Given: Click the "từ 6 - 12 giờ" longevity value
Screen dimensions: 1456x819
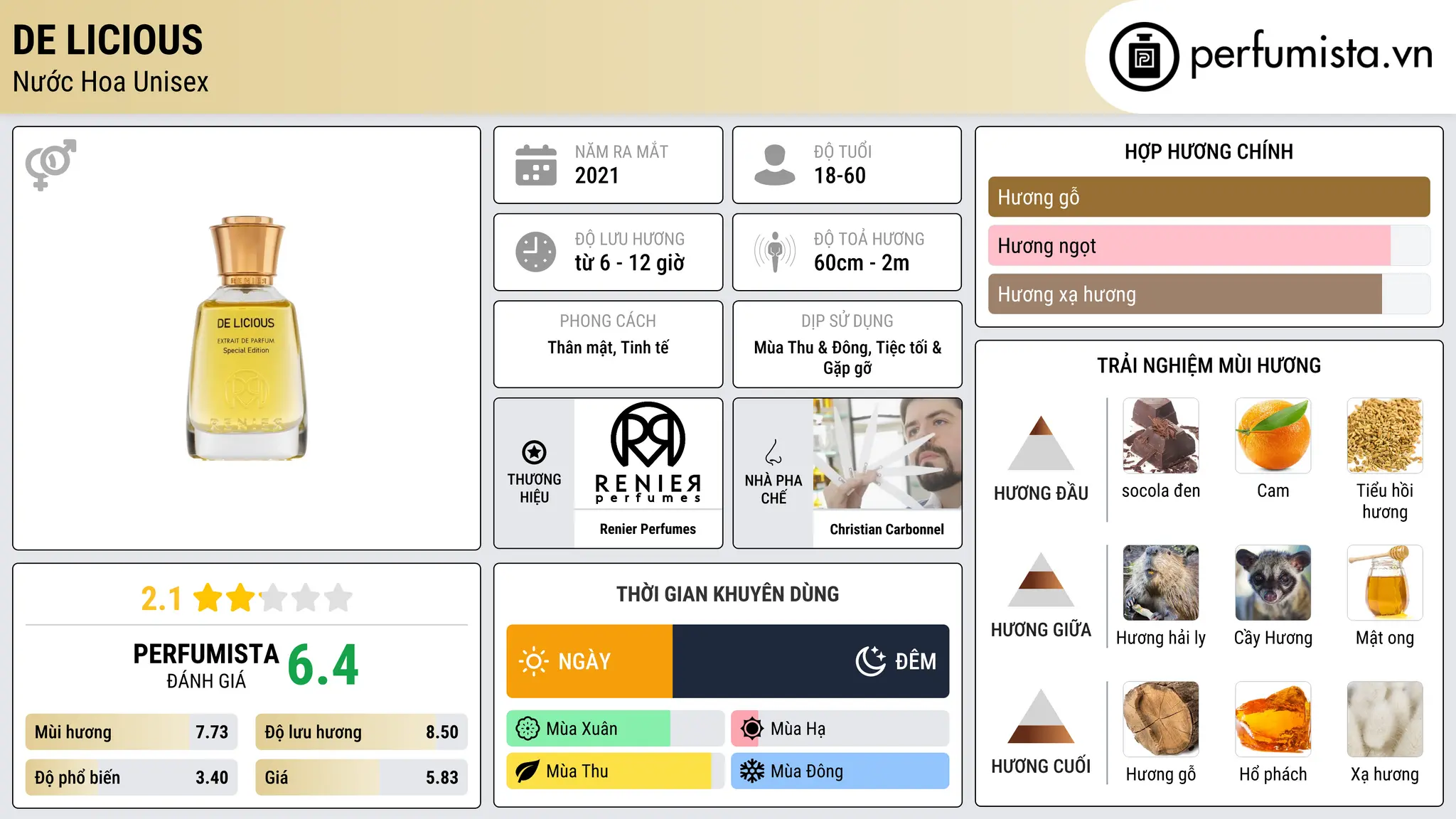Looking at the screenshot, I should [x=630, y=263].
